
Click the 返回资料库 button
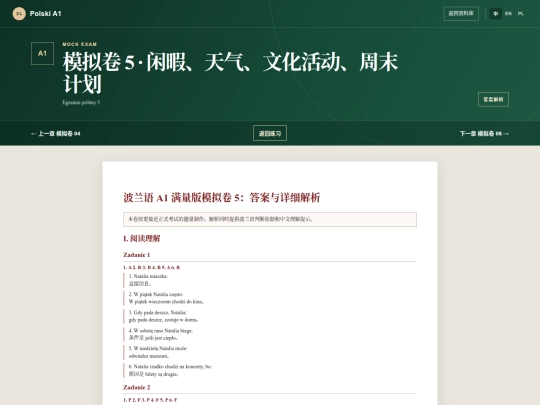461,13
